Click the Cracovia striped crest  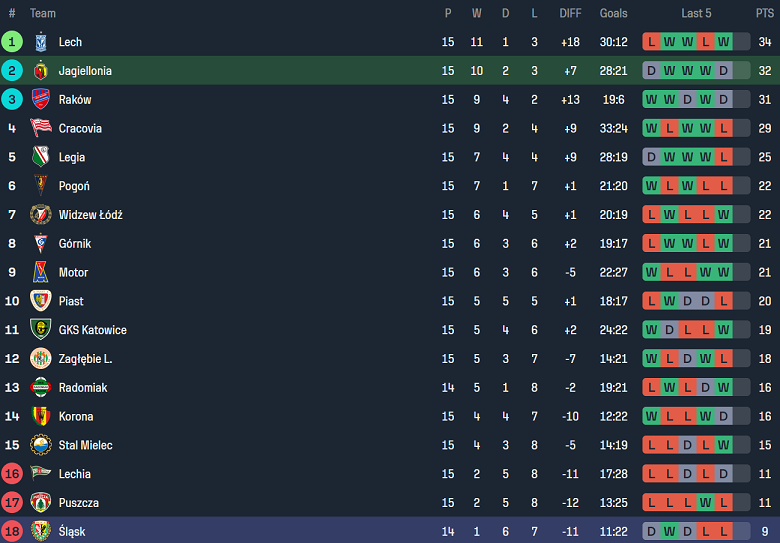click(41, 128)
